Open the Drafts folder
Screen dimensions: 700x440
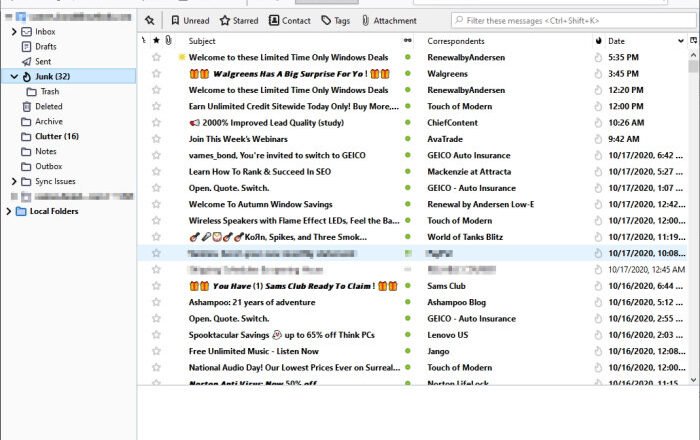(46, 46)
